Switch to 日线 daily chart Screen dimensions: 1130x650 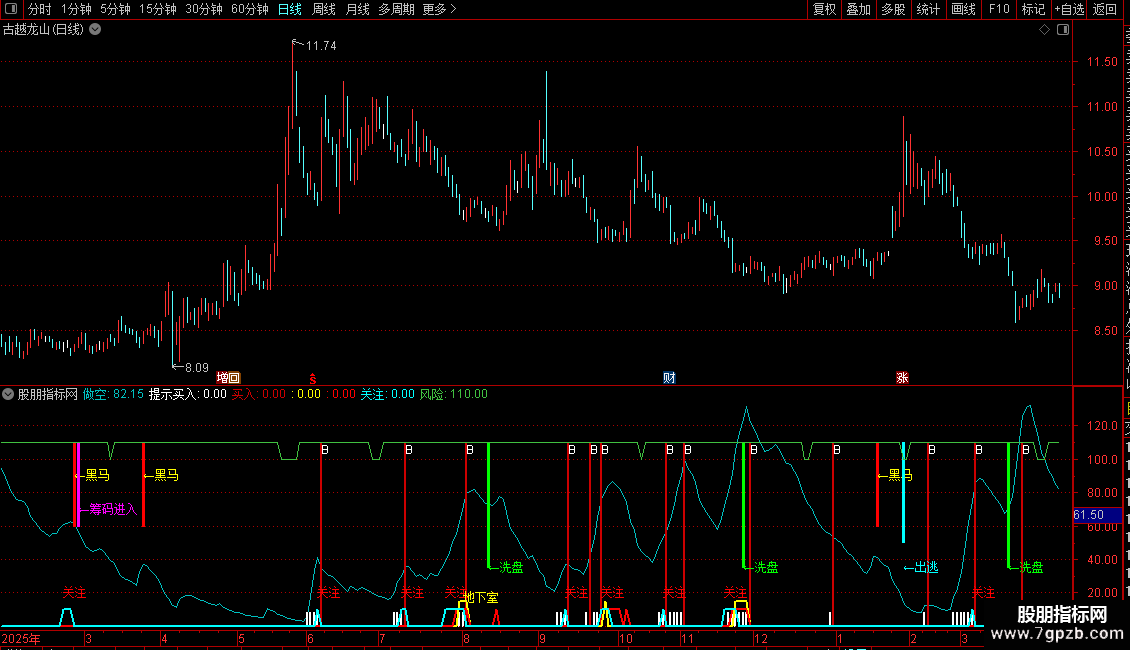click(x=290, y=9)
